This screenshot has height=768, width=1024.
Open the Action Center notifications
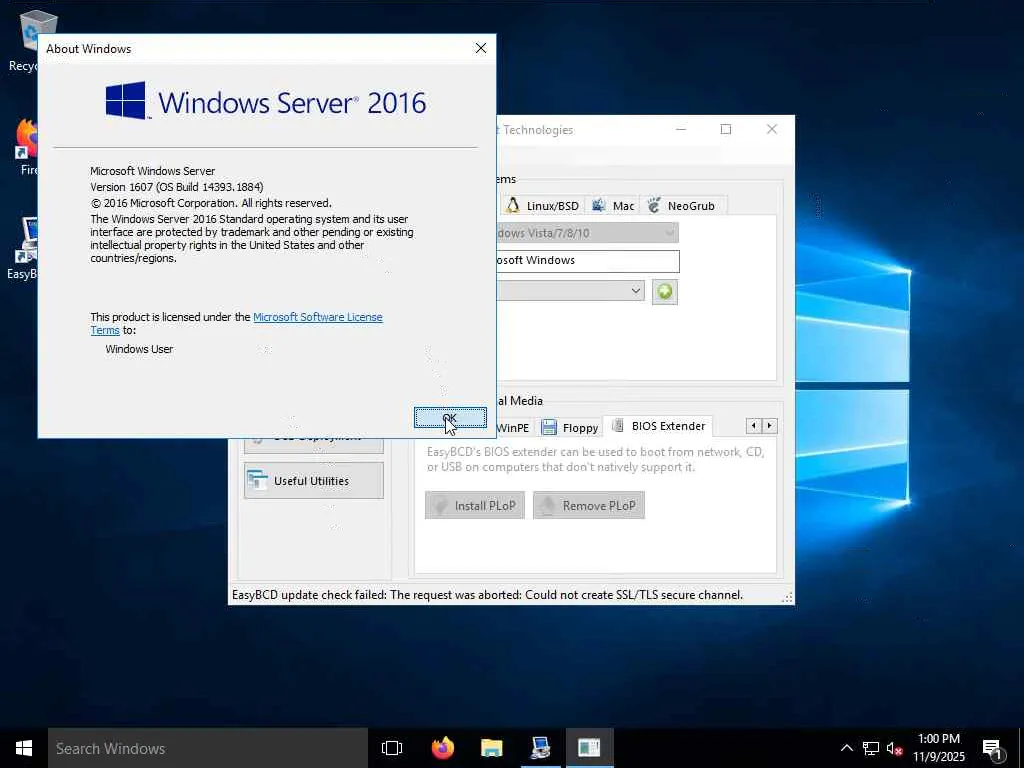click(x=992, y=750)
